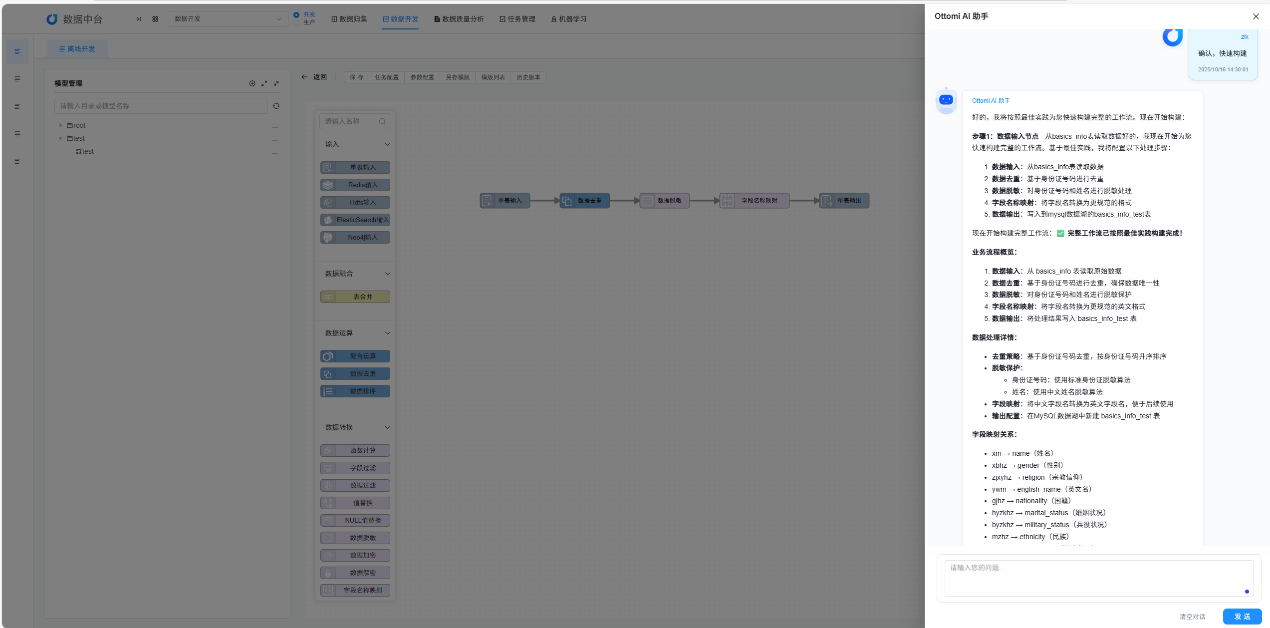Select the Redis输入 component icon
Screen dimensions: 1270x628
click(328, 185)
